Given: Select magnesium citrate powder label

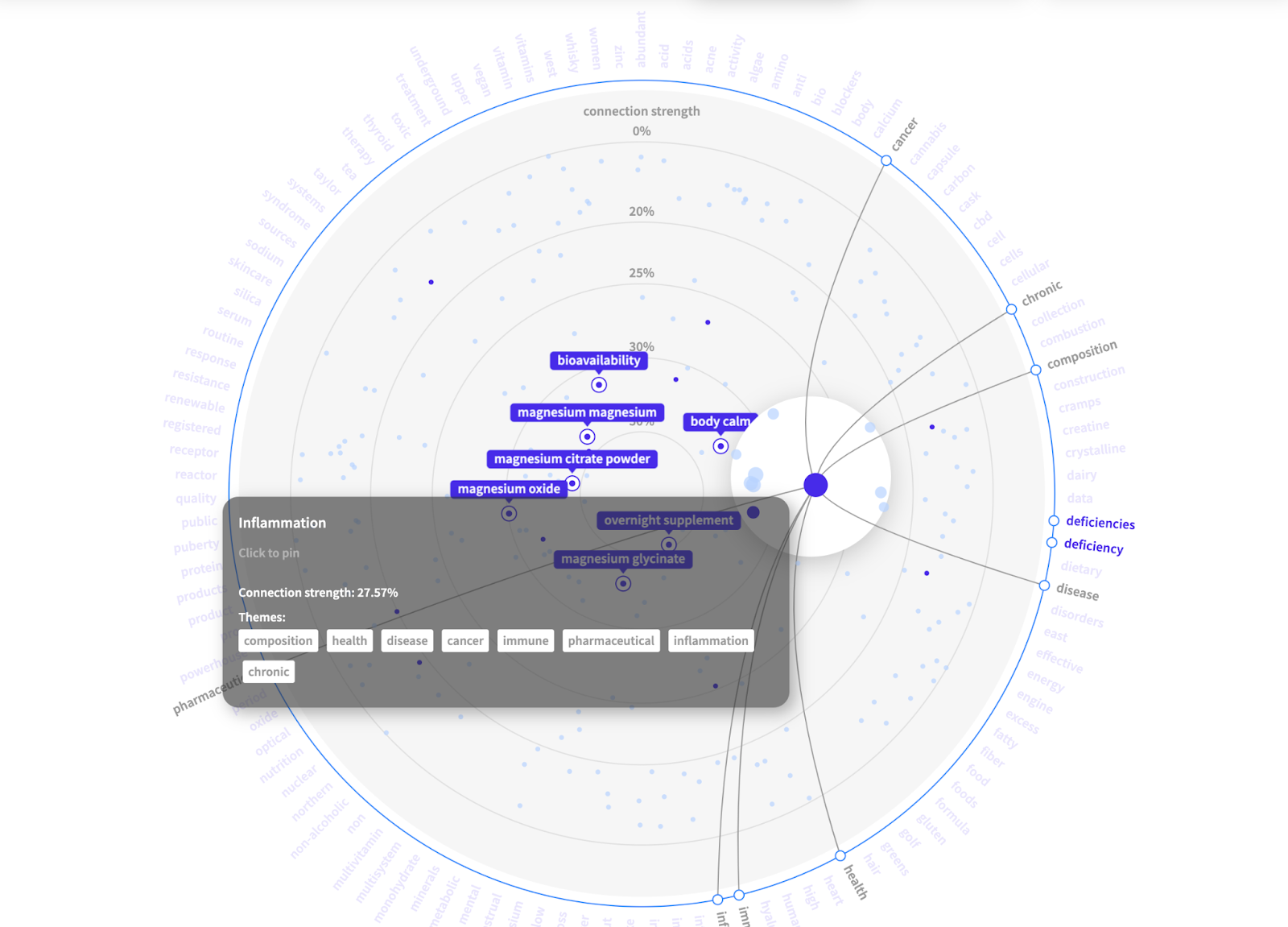Looking at the screenshot, I should pos(572,459).
